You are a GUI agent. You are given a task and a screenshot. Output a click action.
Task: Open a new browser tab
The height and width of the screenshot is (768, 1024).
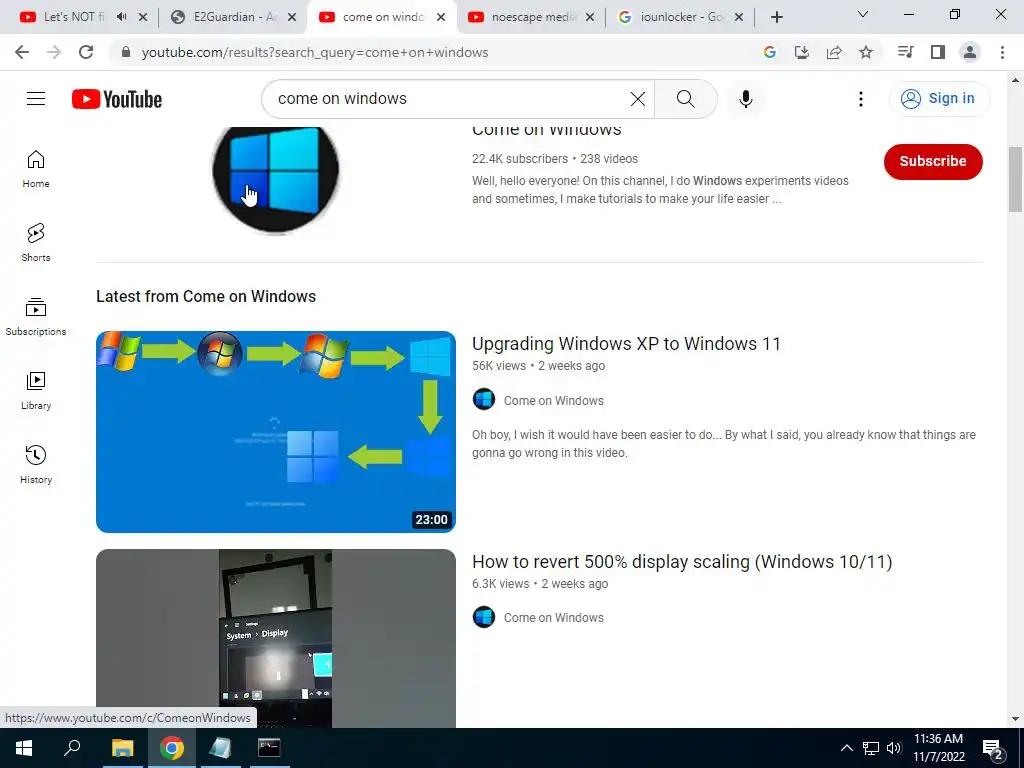click(x=776, y=18)
